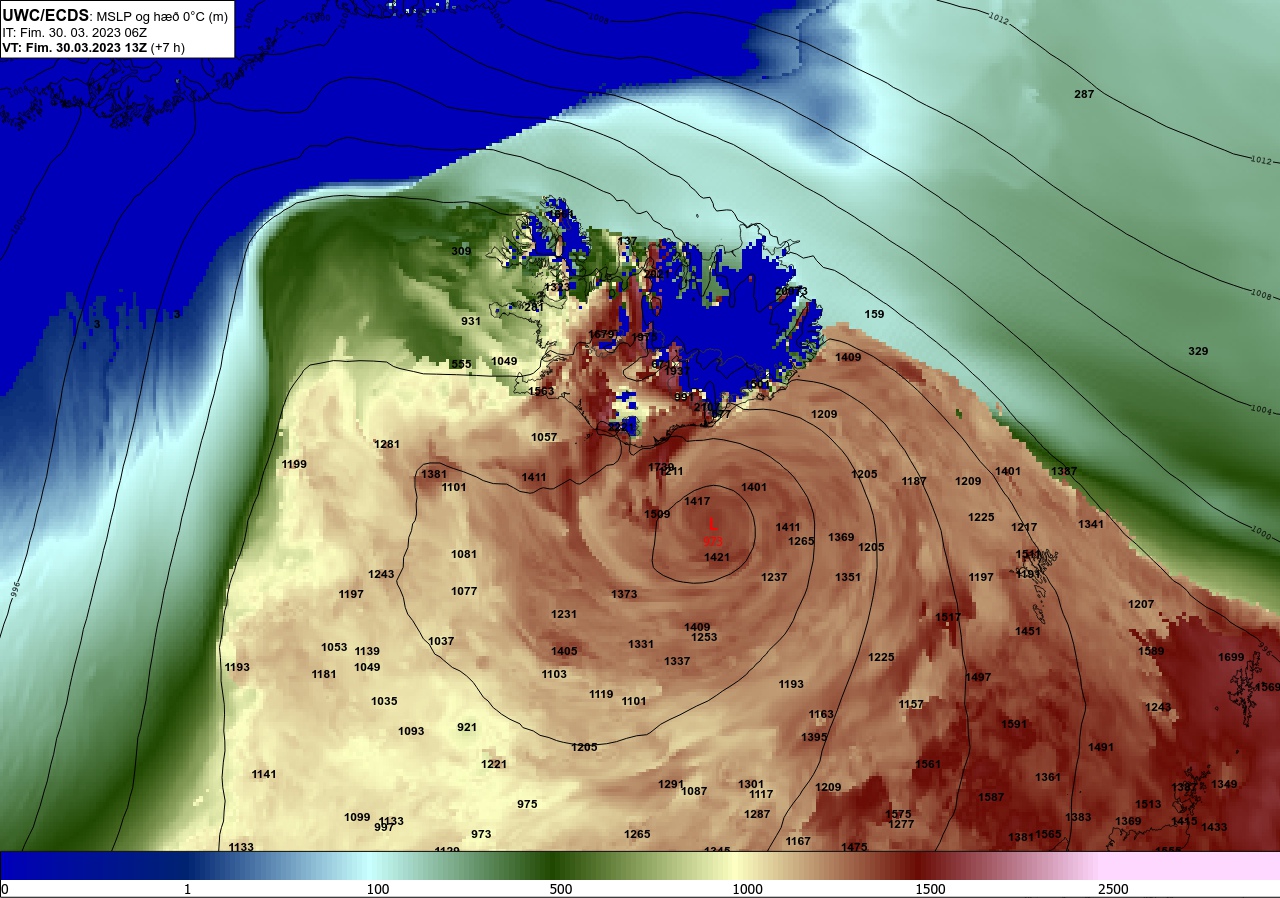This screenshot has width=1280, height=898.
Task: Click the height value 1337
Action: tap(677, 661)
